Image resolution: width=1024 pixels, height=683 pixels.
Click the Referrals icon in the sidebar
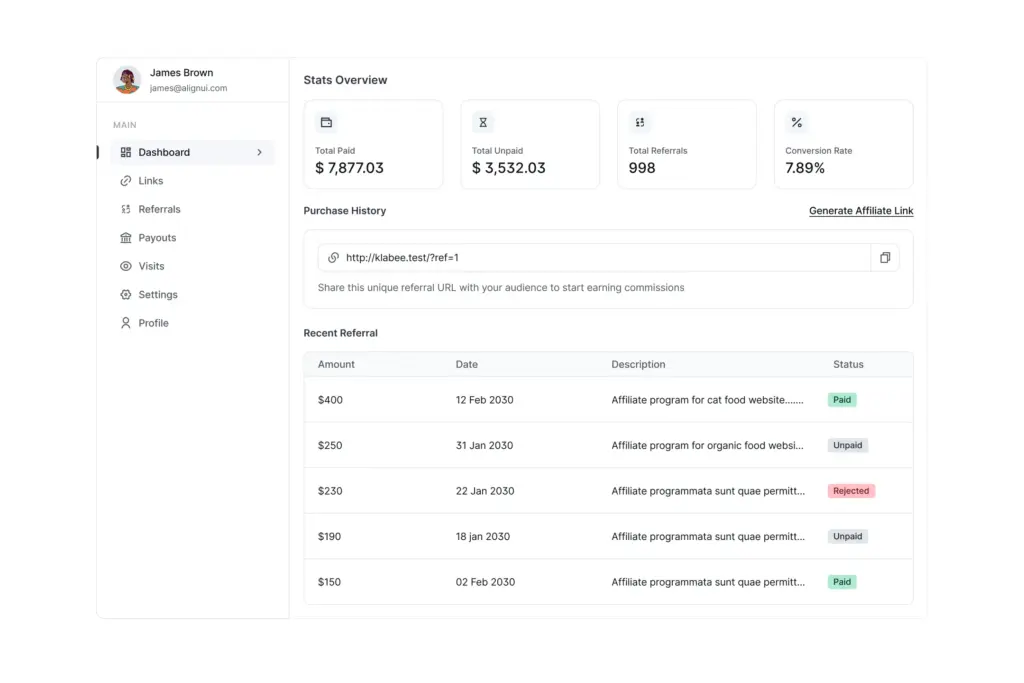click(x=124, y=209)
